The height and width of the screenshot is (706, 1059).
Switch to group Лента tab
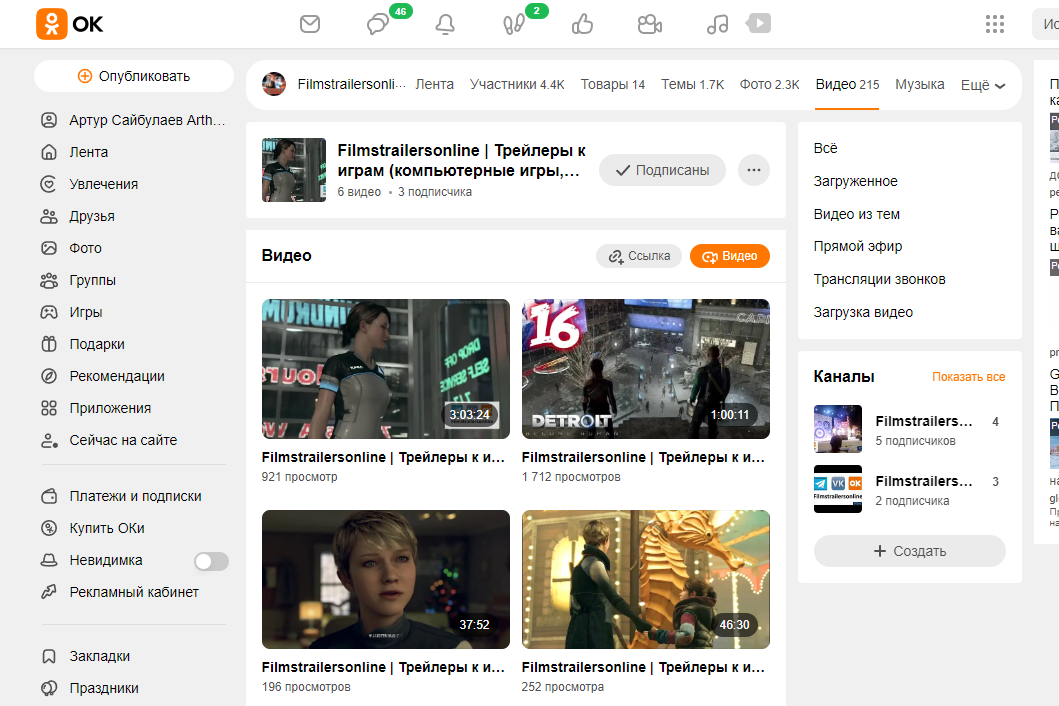coord(434,84)
